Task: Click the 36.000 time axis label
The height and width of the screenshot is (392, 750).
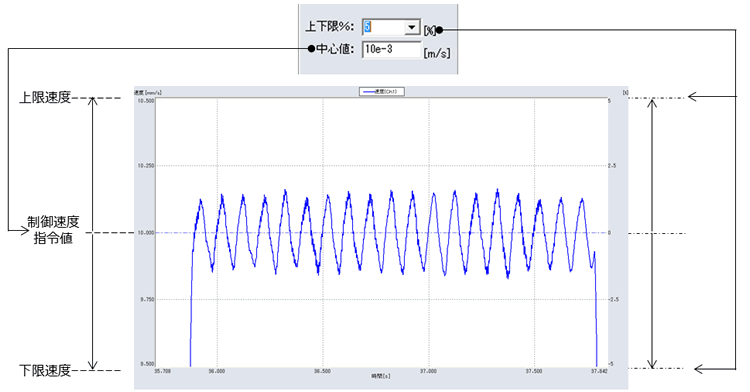Action: click(x=216, y=371)
